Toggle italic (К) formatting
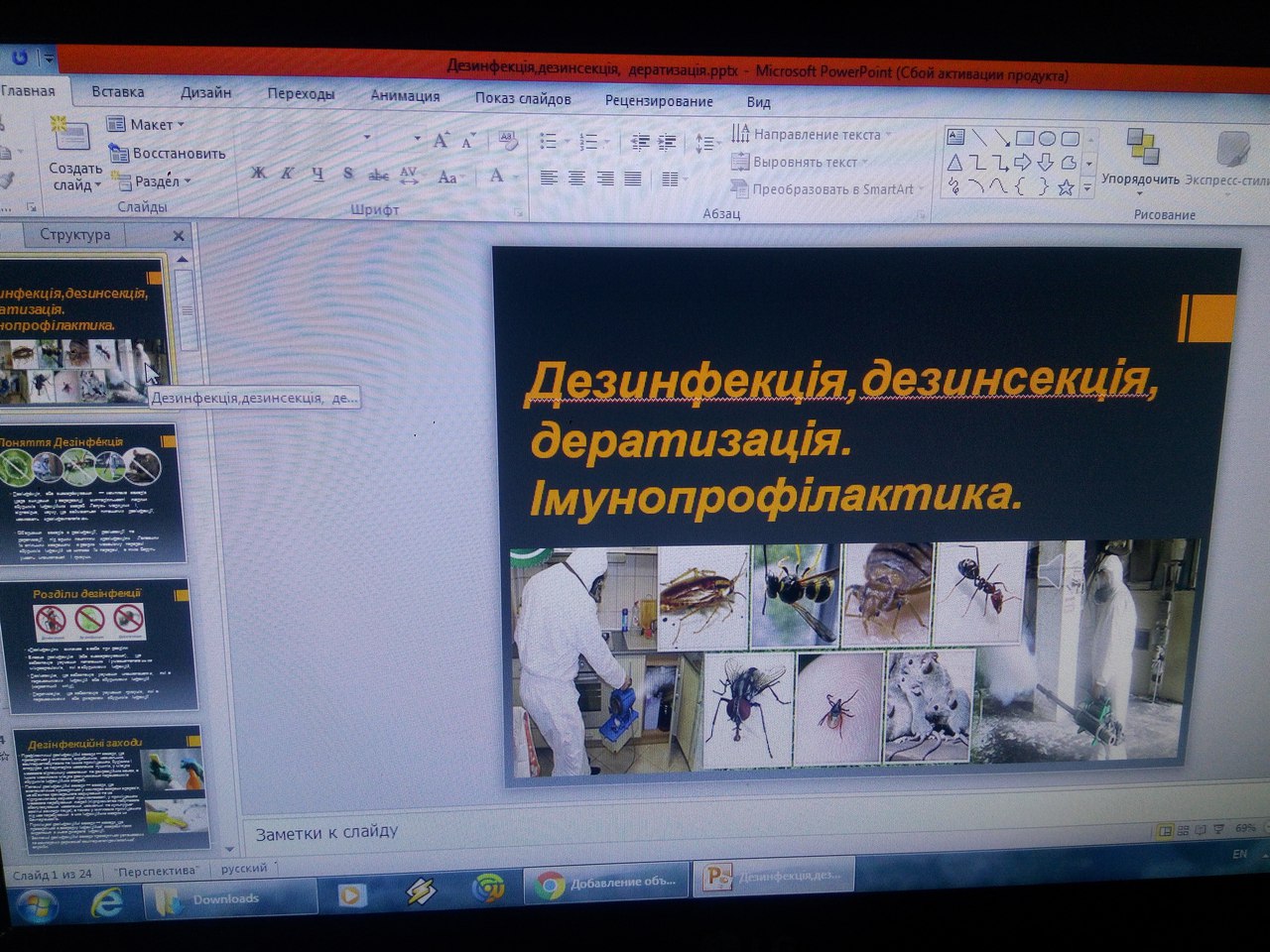The height and width of the screenshot is (952, 1270). point(287,174)
